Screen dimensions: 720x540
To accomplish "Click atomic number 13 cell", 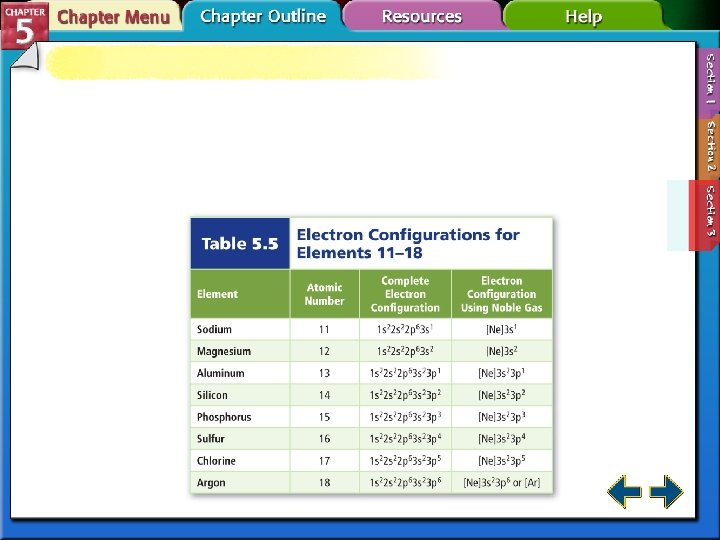I will click(324, 373).
